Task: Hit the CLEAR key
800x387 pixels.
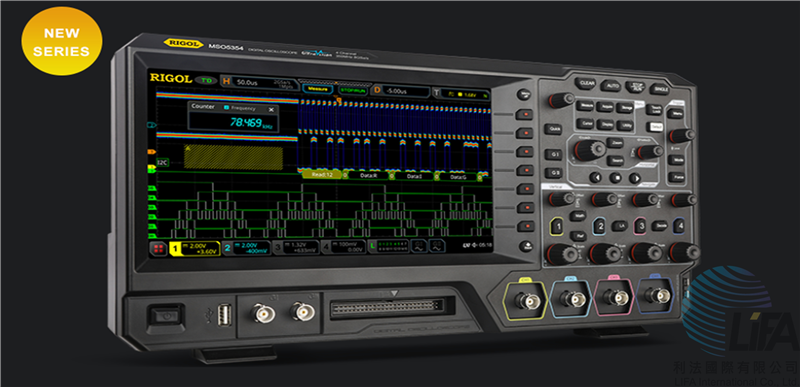Action: pos(585,83)
